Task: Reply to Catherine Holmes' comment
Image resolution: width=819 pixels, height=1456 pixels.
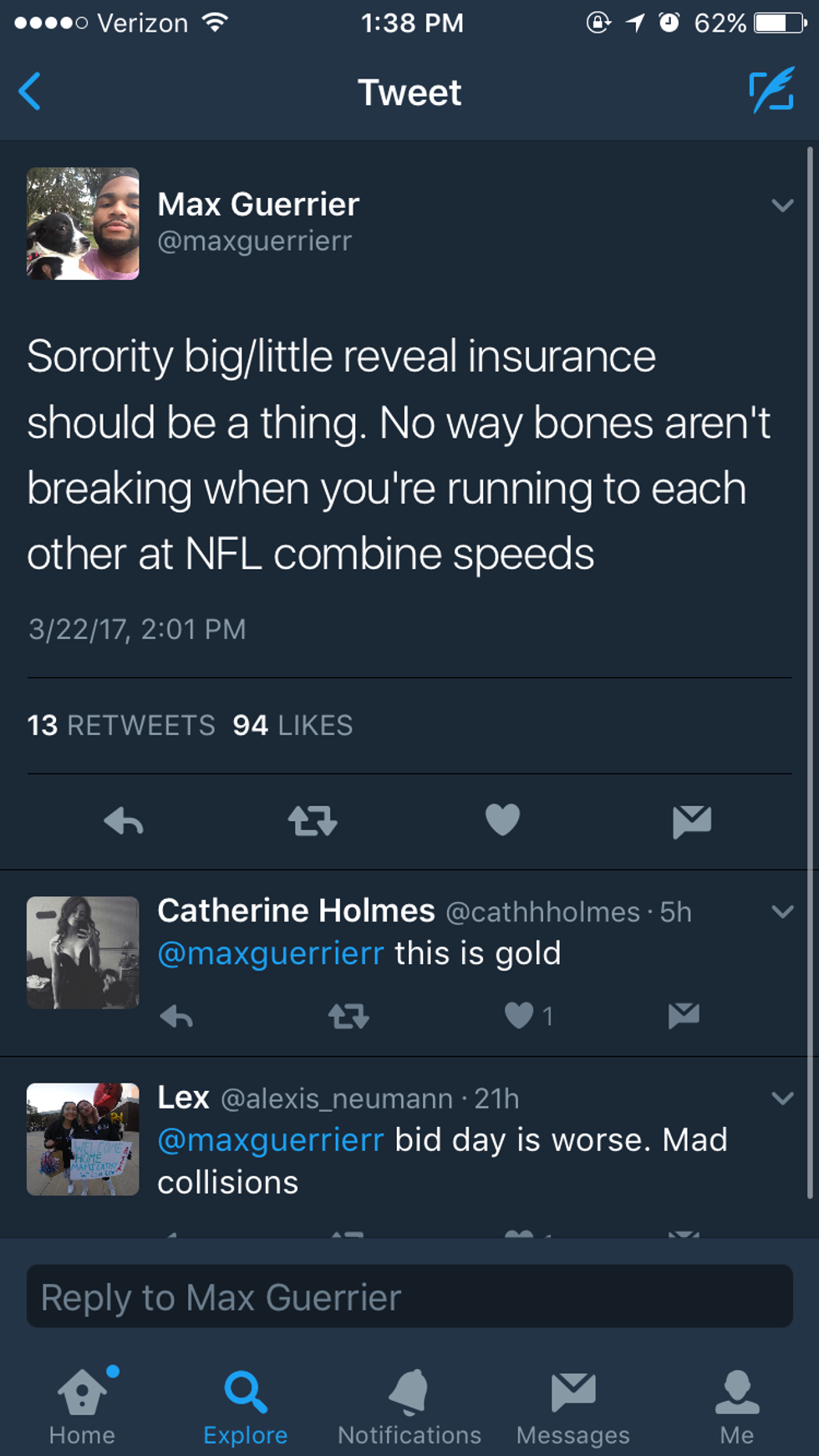Action: coord(176,1016)
